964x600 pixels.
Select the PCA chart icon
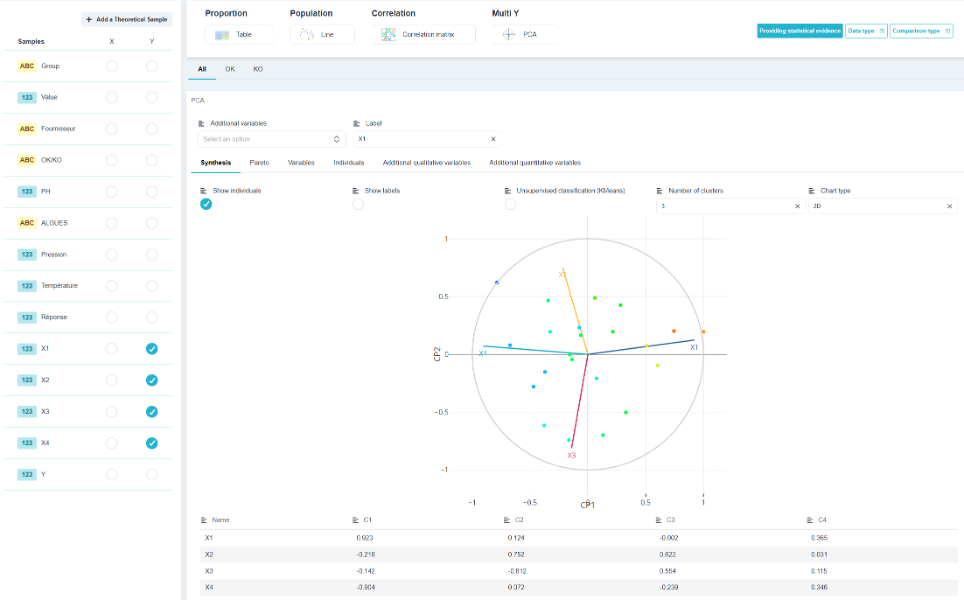click(x=509, y=34)
